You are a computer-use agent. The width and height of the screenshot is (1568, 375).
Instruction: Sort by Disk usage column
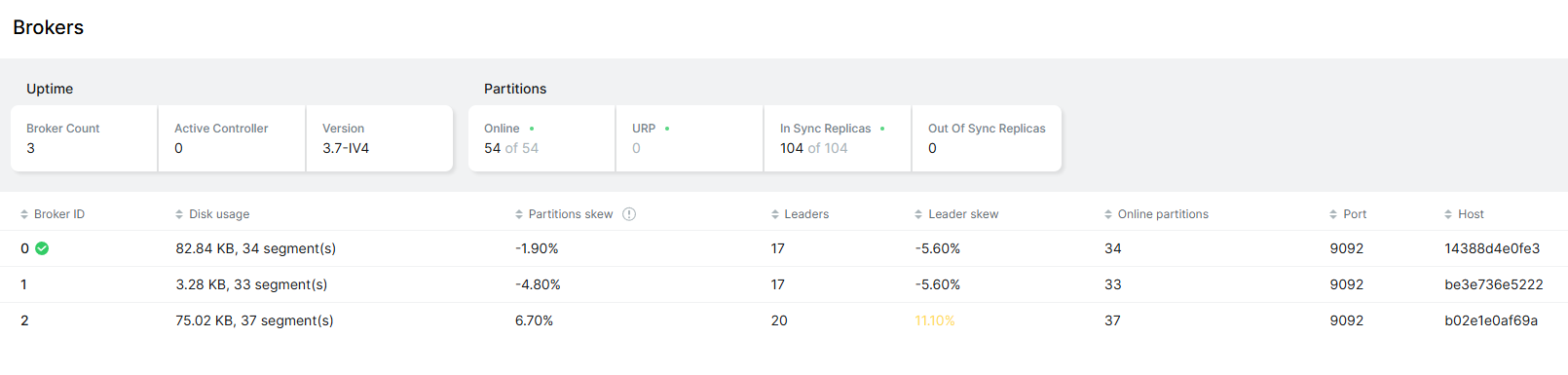point(212,214)
